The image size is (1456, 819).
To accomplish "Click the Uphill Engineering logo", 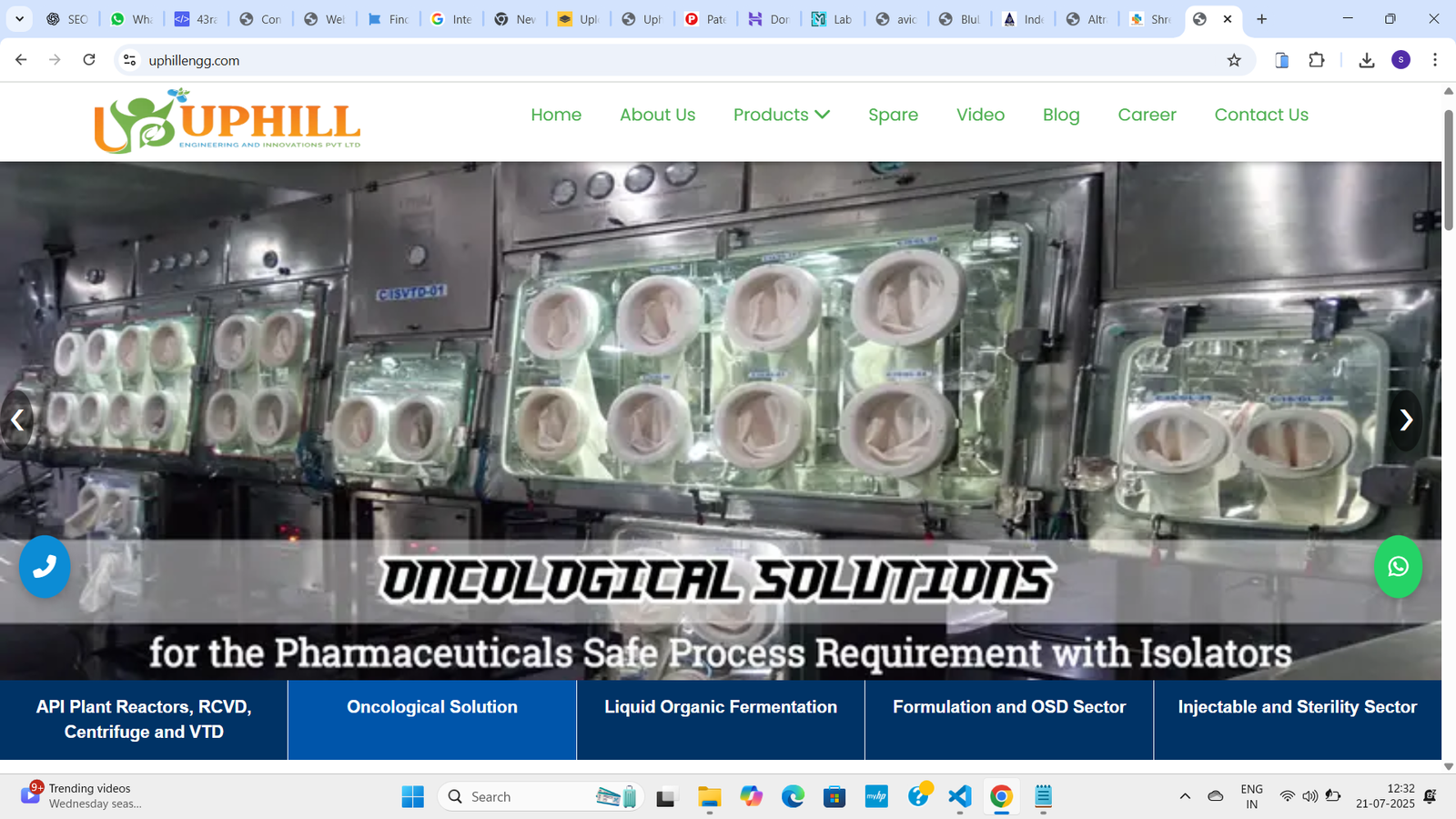I will [227, 121].
